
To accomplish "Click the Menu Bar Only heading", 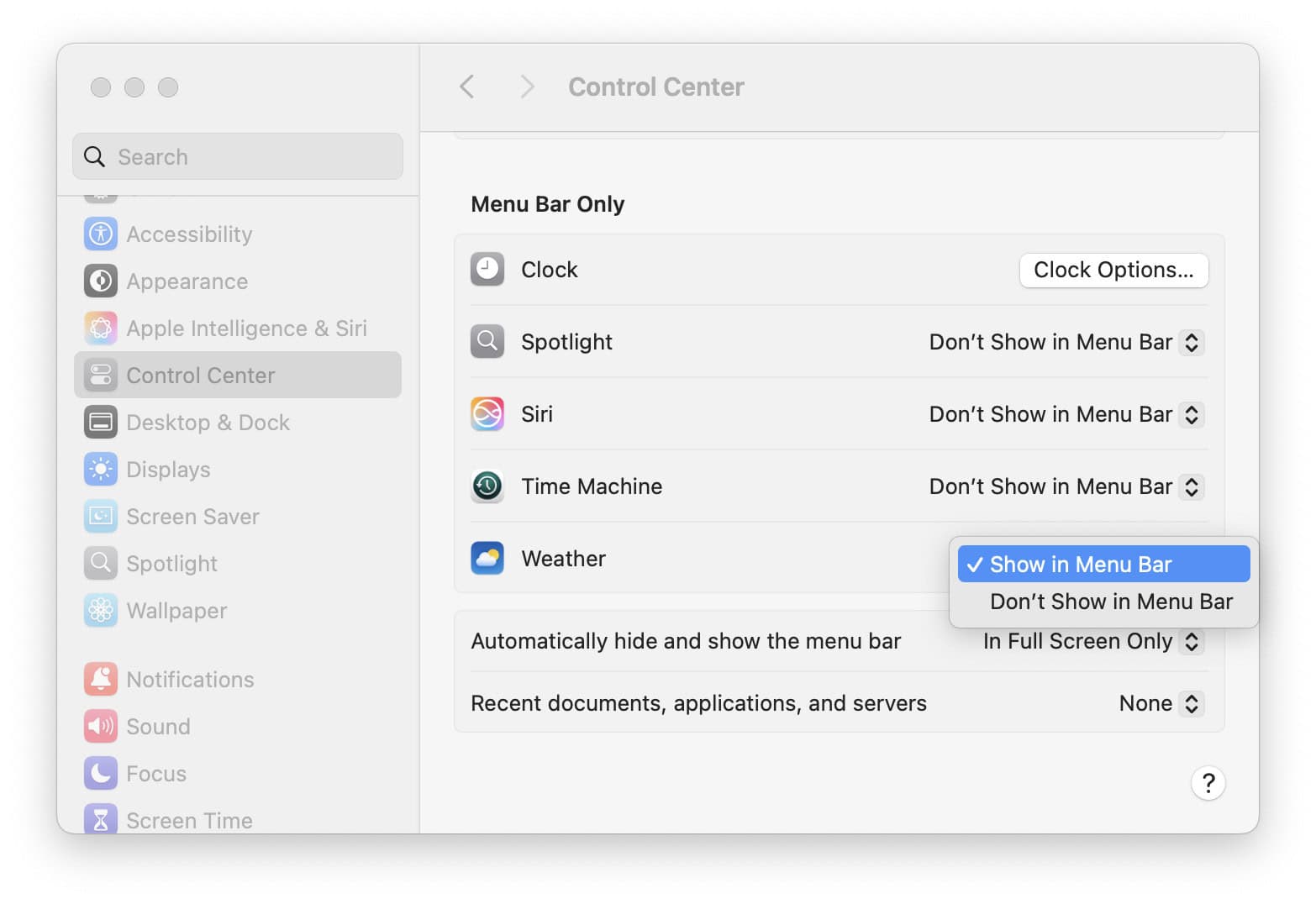I will [x=548, y=204].
